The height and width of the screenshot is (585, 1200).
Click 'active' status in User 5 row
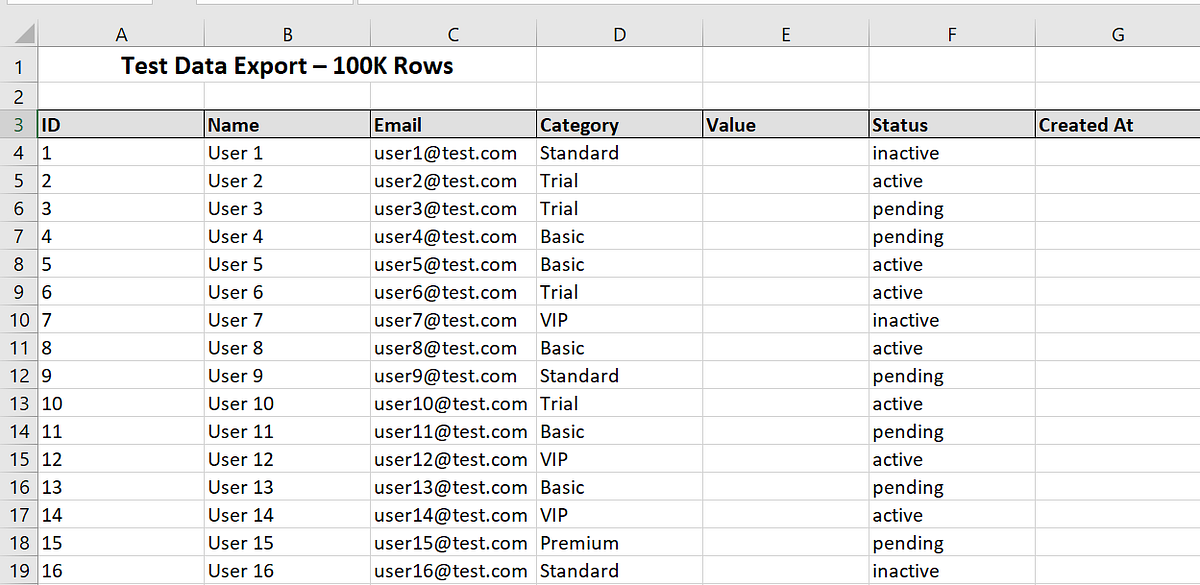click(x=952, y=265)
